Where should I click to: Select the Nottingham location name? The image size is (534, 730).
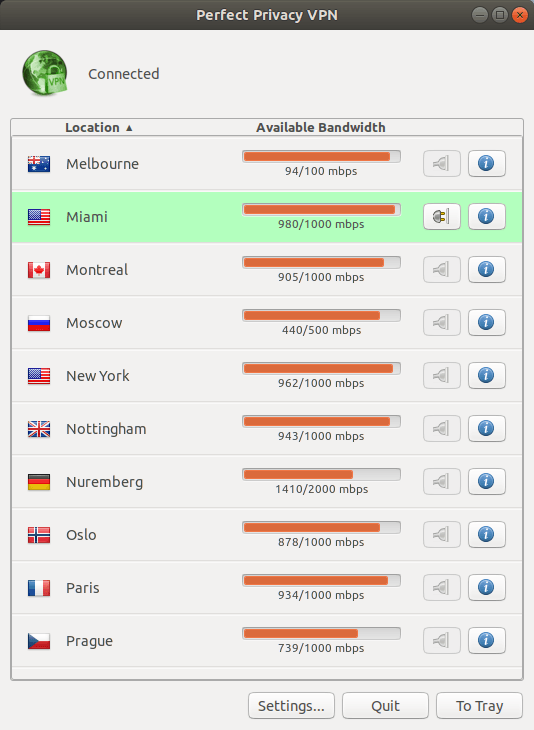tap(106, 429)
